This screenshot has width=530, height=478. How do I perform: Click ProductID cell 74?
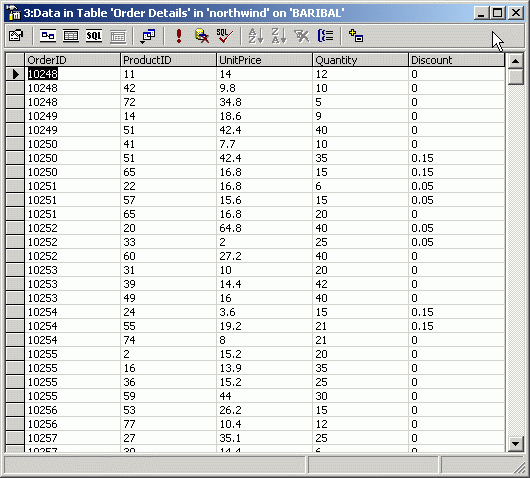pos(168,340)
